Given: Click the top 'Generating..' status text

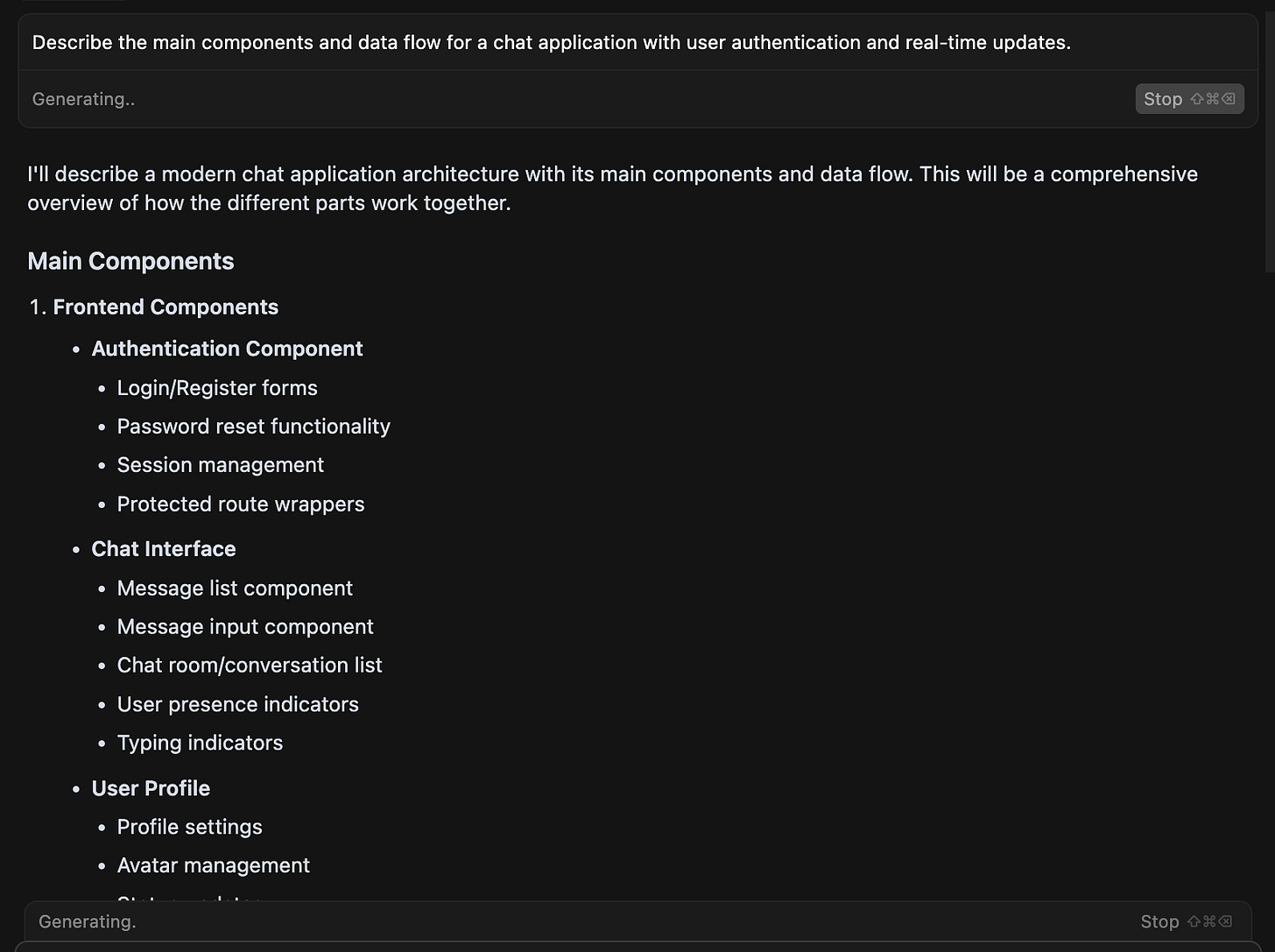Looking at the screenshot, I should 83,99.
